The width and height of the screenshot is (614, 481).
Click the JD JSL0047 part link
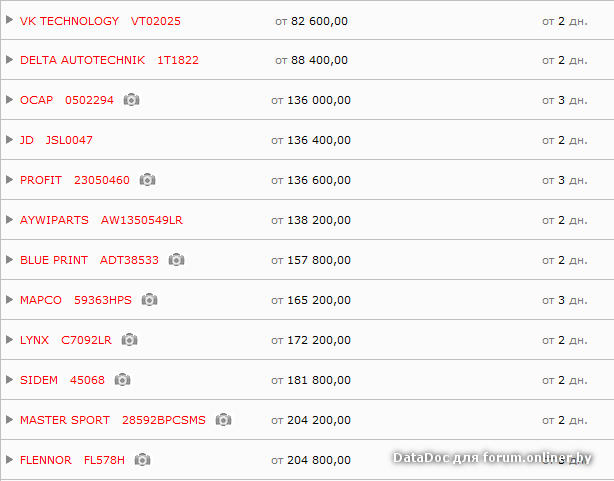[x=56, y=140]
